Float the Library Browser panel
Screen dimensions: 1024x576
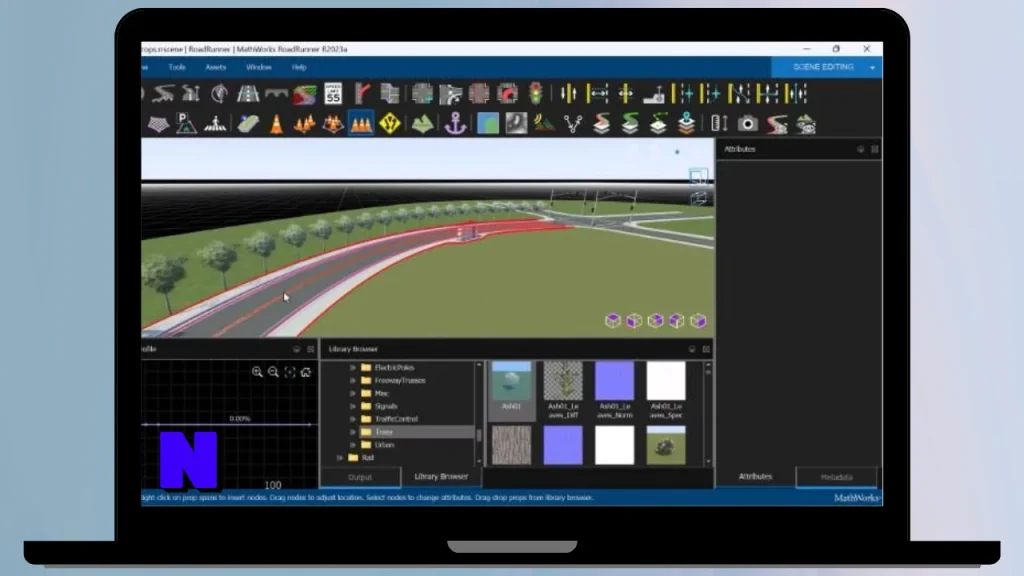coord(692,349)
